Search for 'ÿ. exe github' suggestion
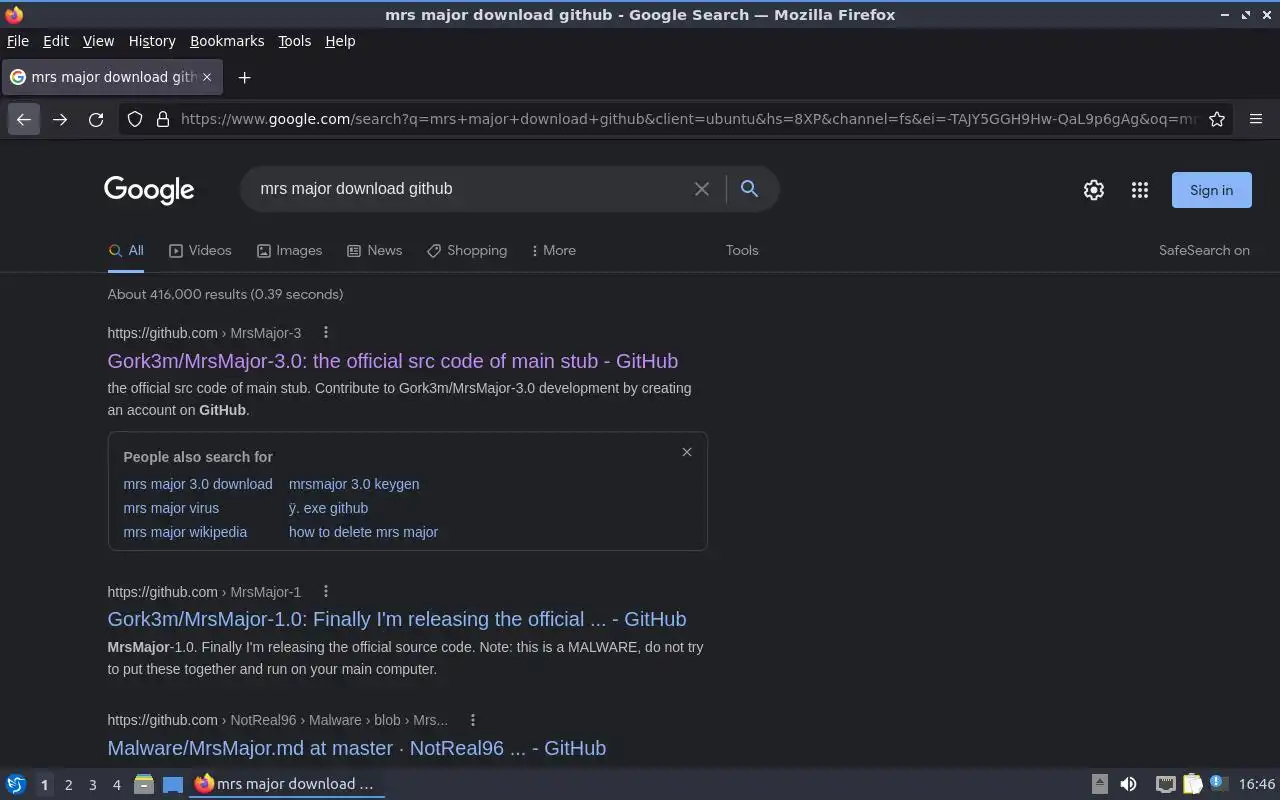1280x800 pixels. [329, 508]
